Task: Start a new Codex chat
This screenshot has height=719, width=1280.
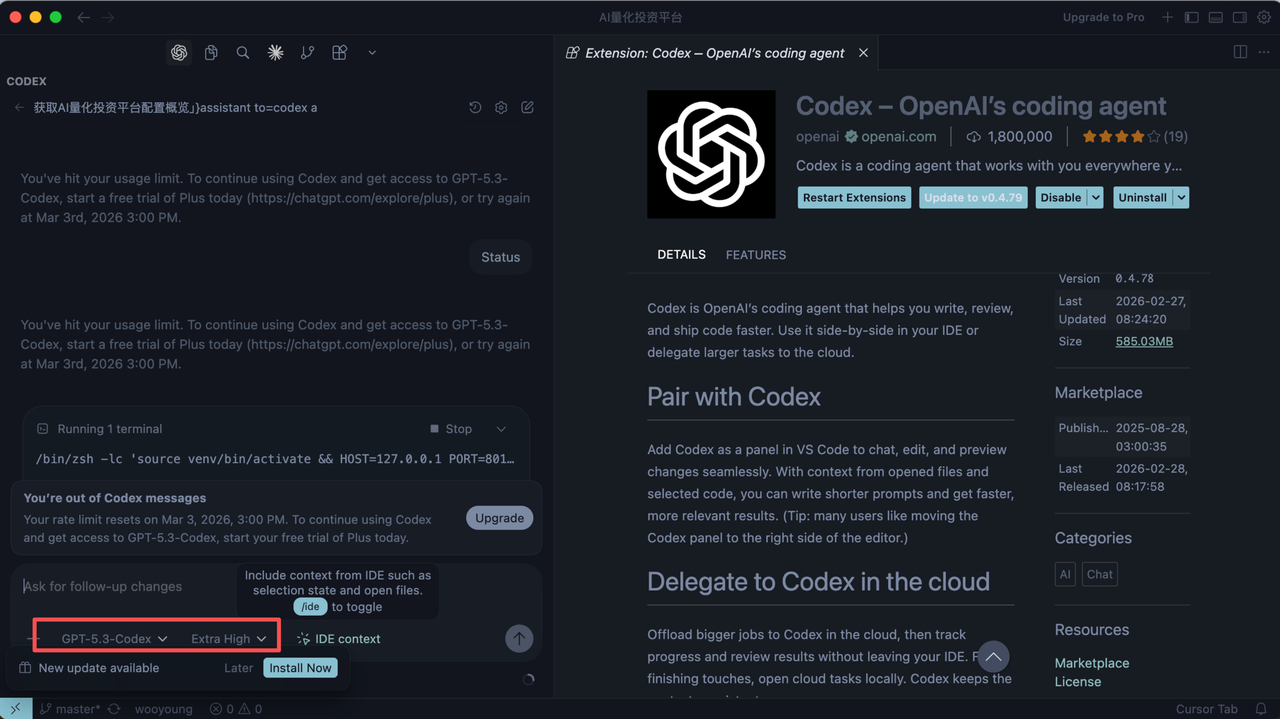Action: point(527,108)
